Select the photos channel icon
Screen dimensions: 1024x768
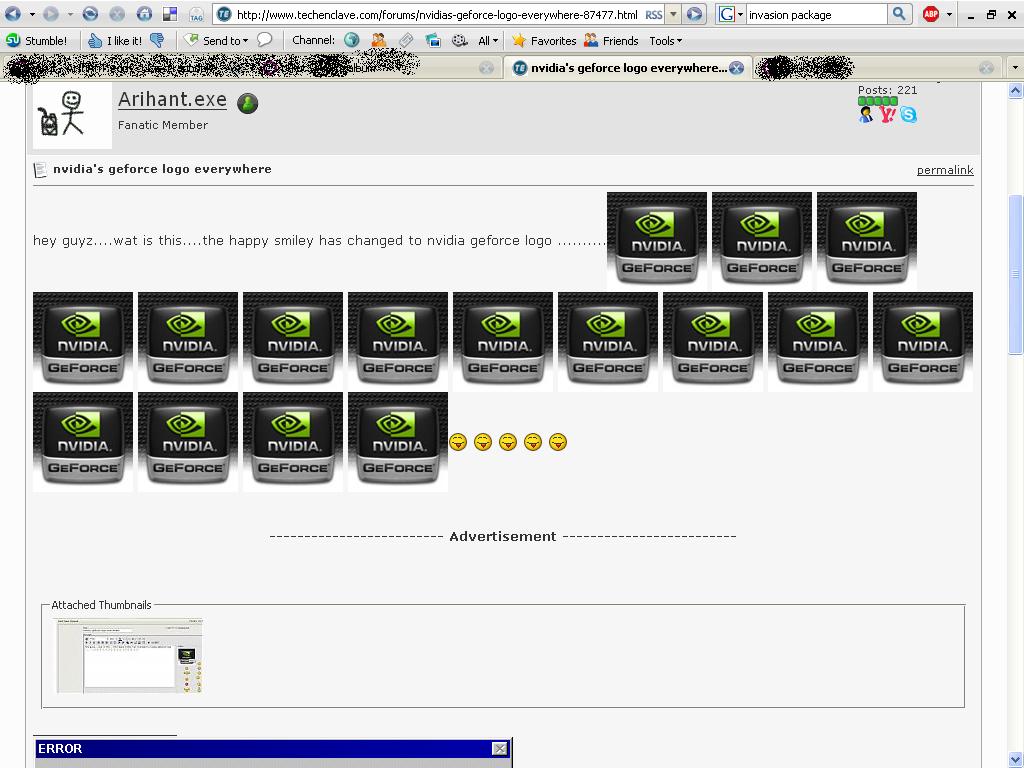click(x=433, y=40)
